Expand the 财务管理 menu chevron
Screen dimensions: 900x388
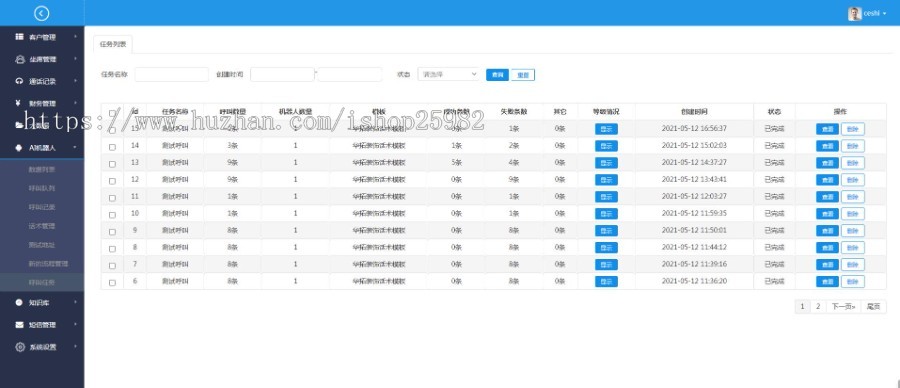(x=75, y=103)
